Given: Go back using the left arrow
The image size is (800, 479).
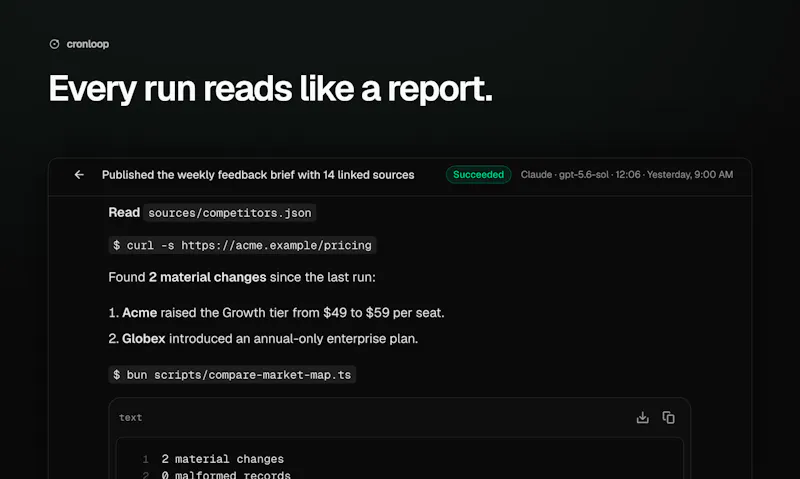Looking at the screenshot, I should pyautogui.click(x=79, y=175).
